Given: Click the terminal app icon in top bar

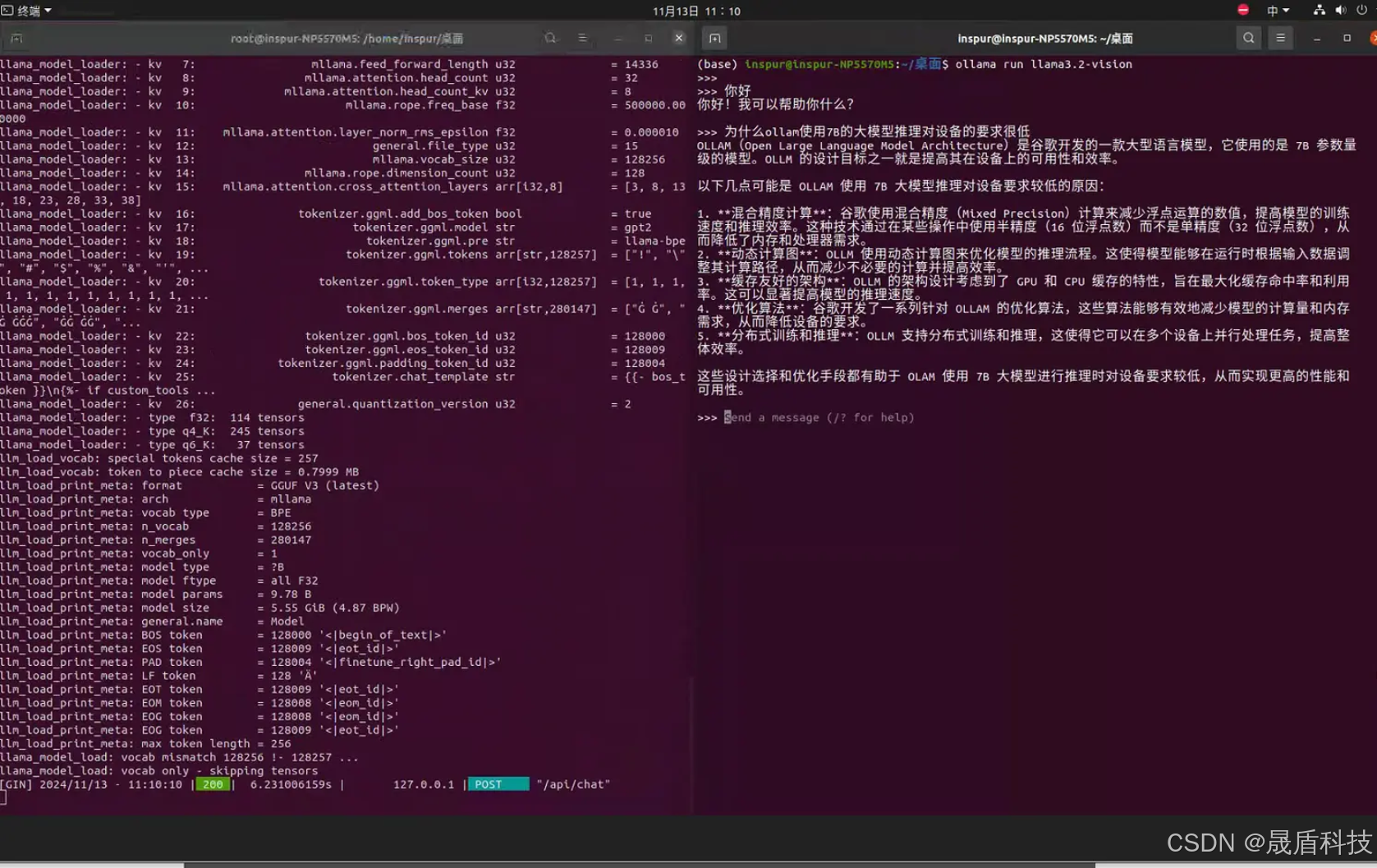Looking at the screenshot, I should point(7,10).
